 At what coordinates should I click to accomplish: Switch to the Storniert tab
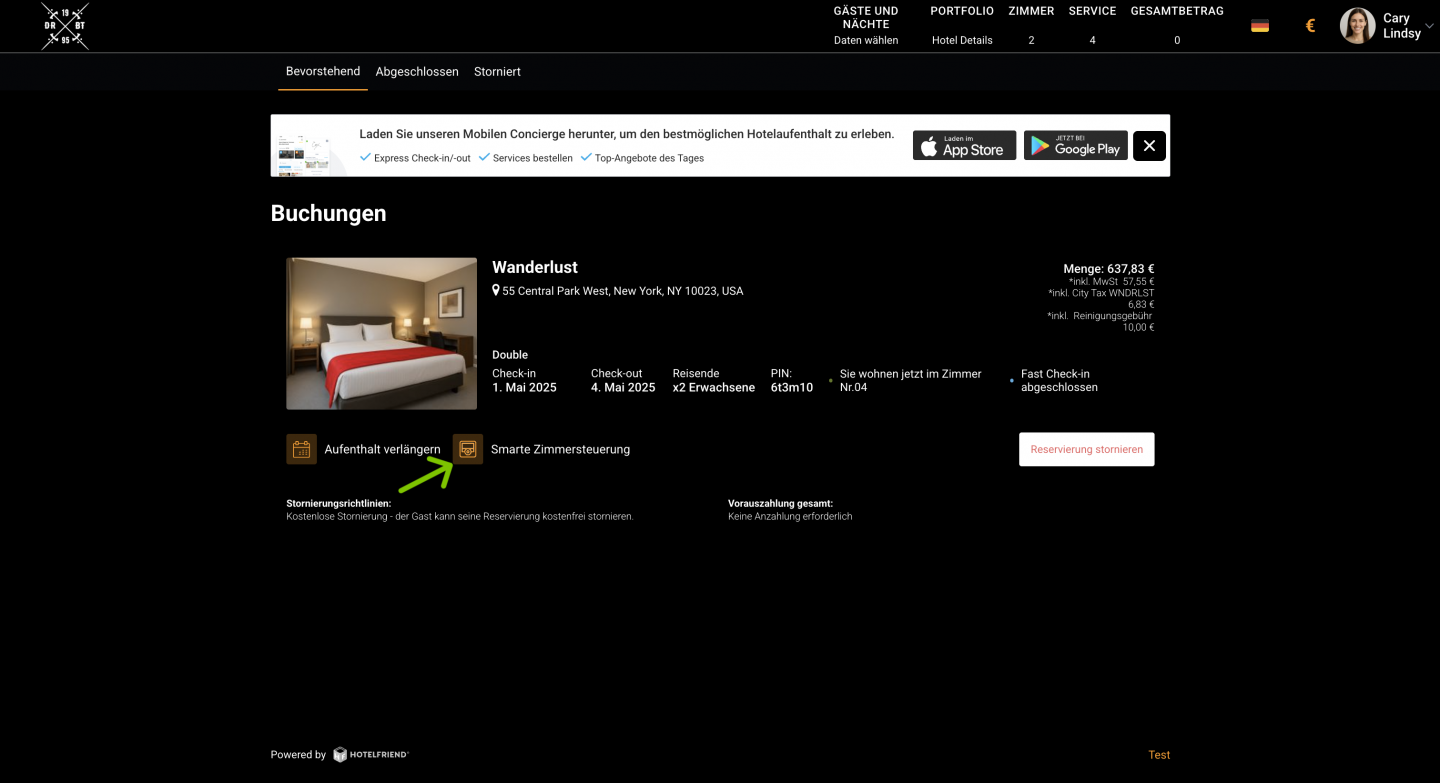pos(497,72)
